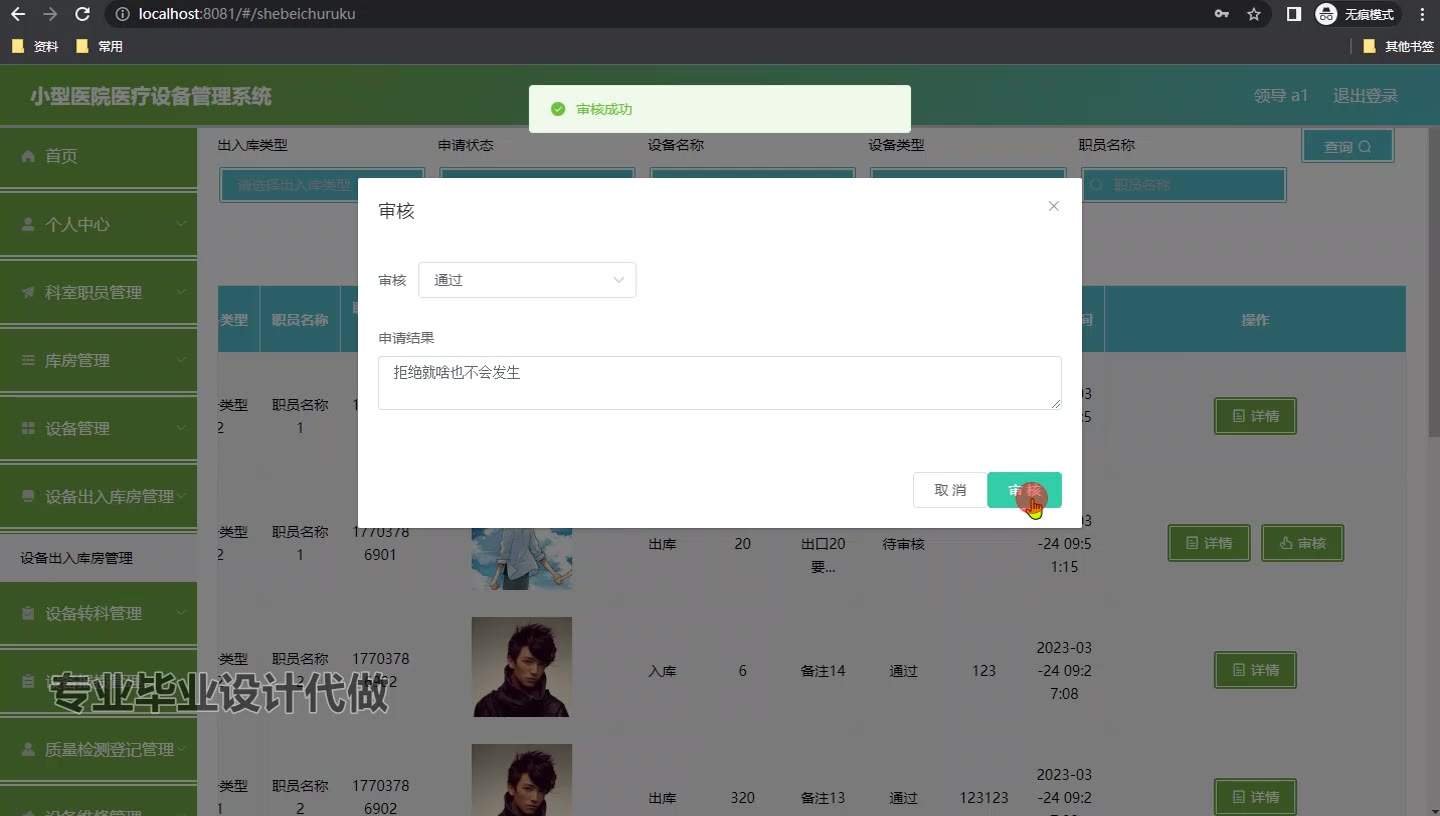This screenshot has width=1440, height=816.
Task: Click the 职员名称 search input field
Action: 1184,185
